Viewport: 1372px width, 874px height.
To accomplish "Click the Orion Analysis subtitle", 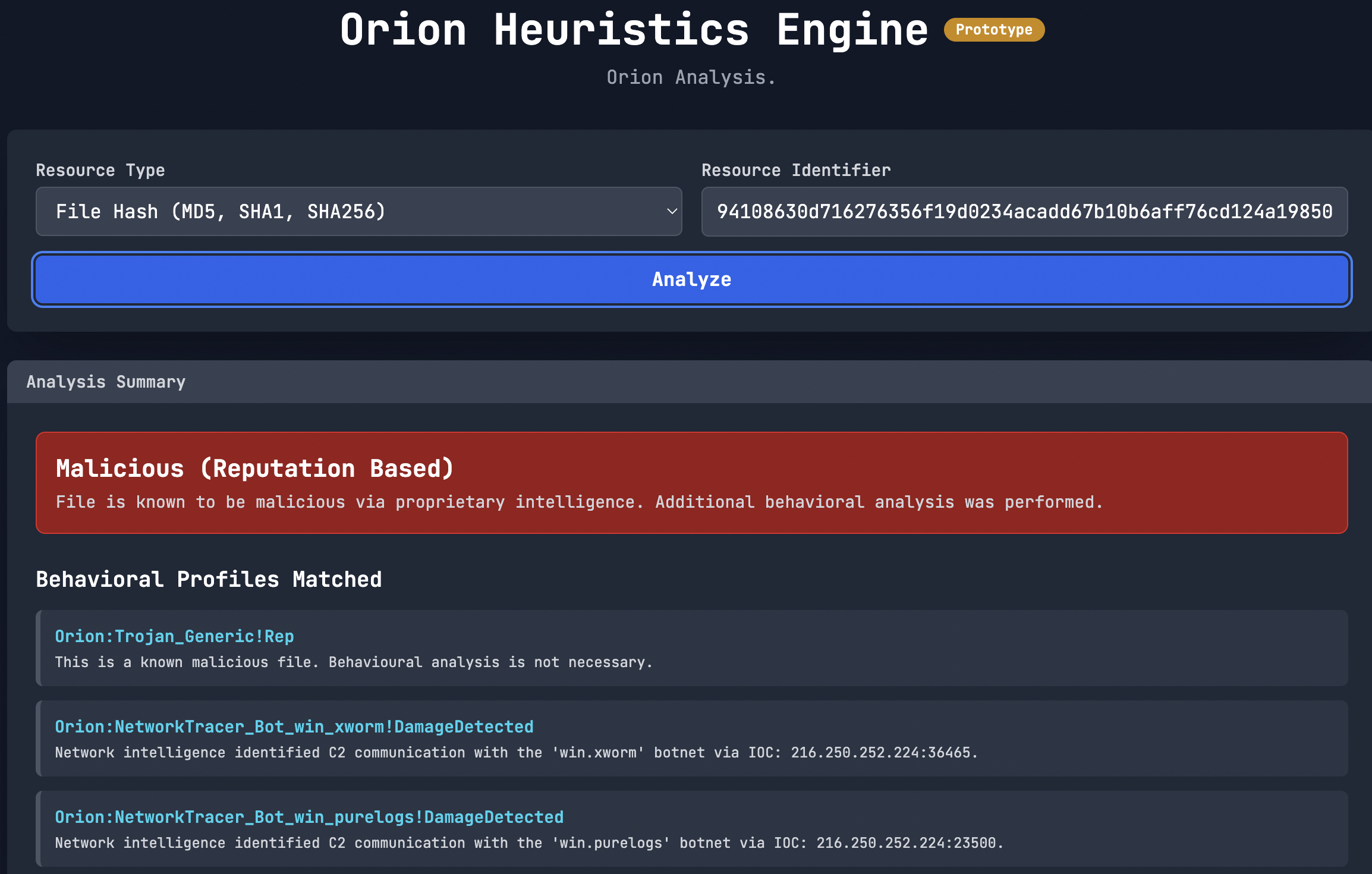I will pyautogui.click(x=691, y=77).
